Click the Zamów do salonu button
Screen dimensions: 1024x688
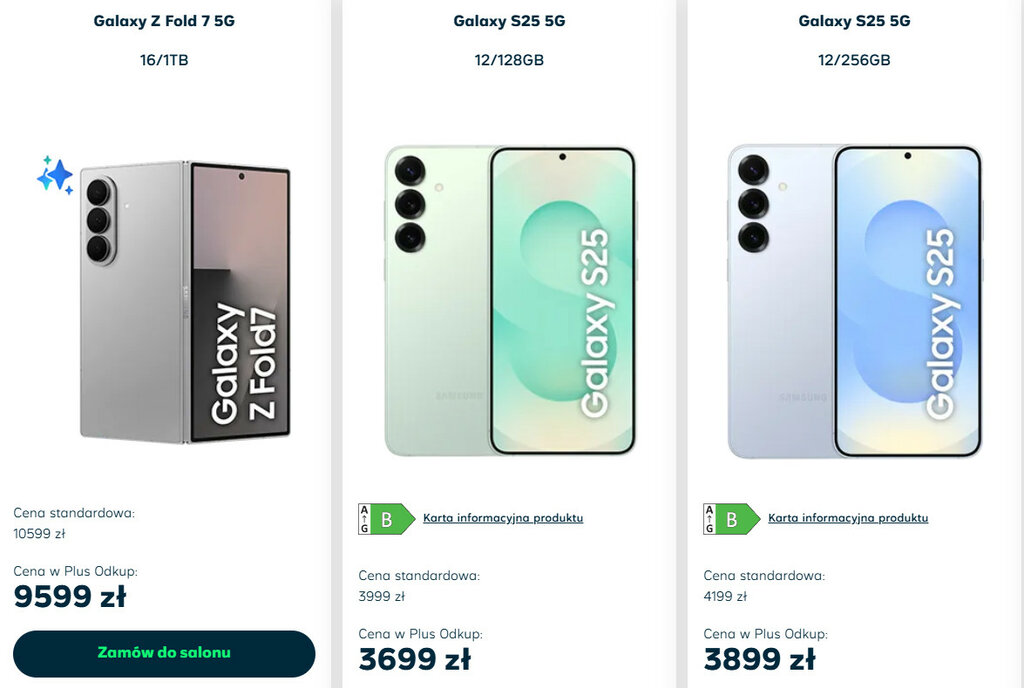[x=164, y=653]
